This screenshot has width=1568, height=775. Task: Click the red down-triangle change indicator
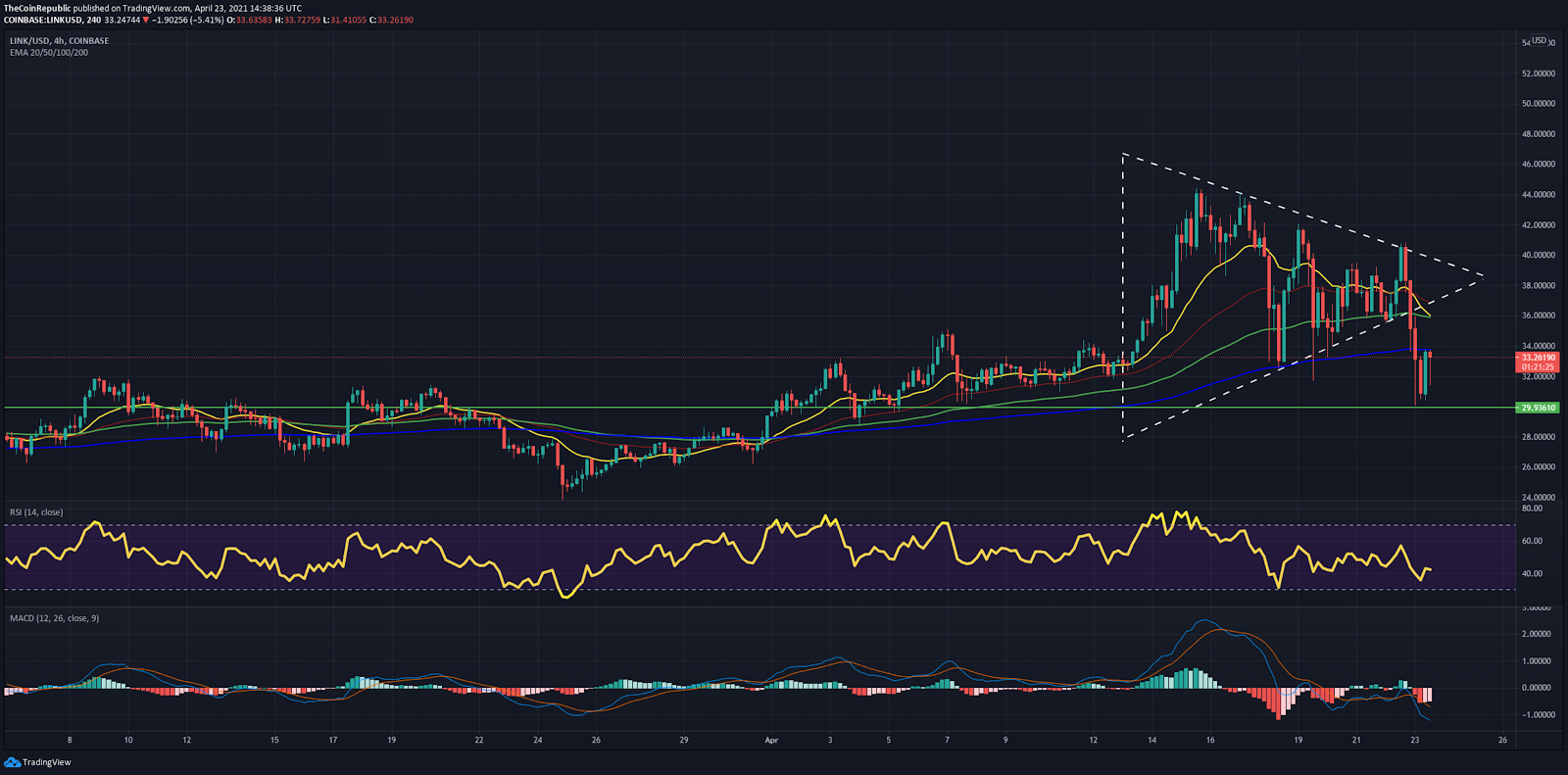(146, 20)
